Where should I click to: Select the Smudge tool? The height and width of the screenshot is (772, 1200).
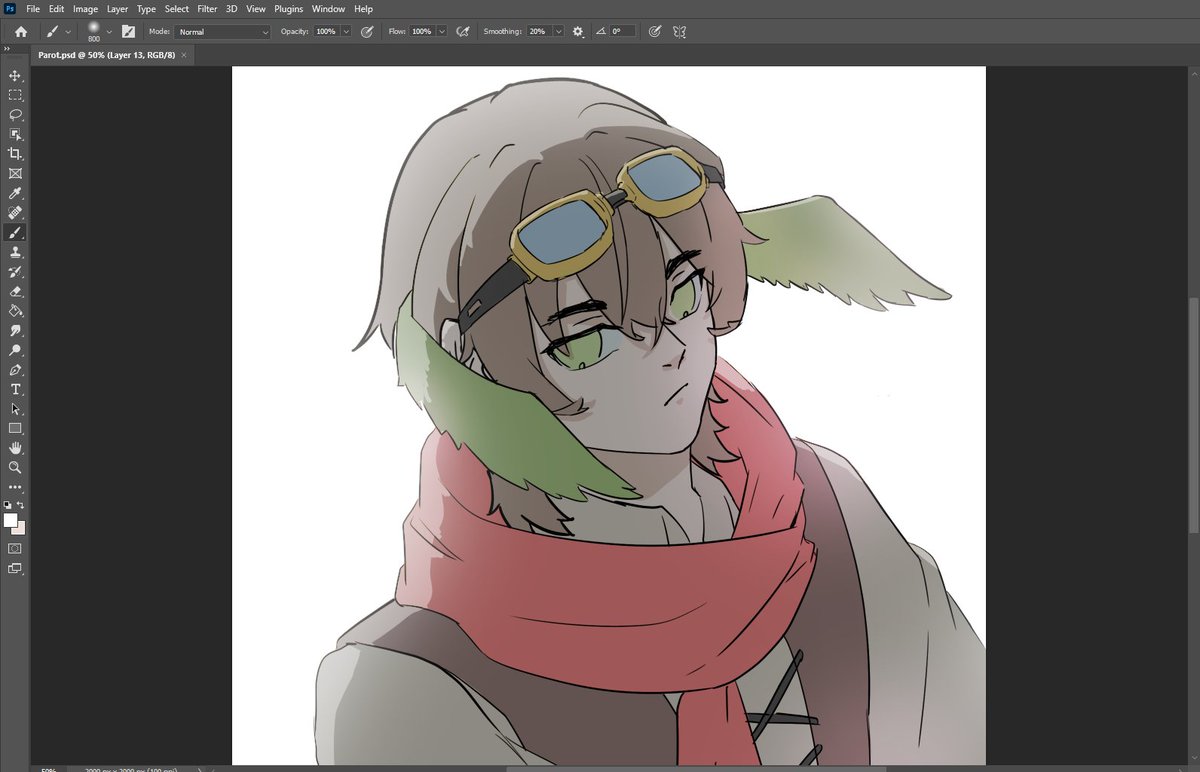15,330
